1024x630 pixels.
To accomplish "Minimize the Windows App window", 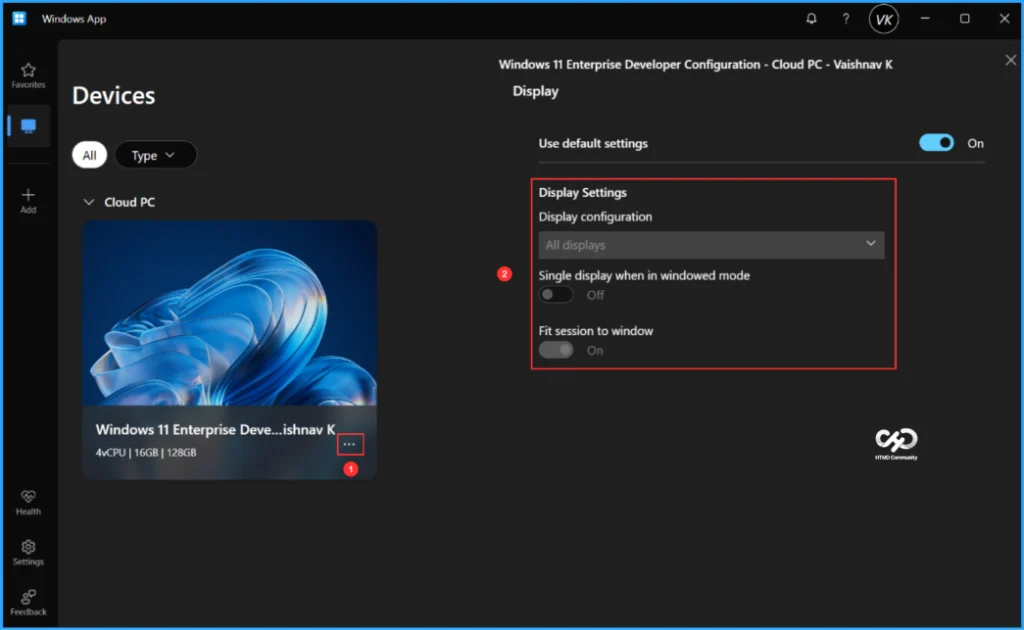I will 925,18.
